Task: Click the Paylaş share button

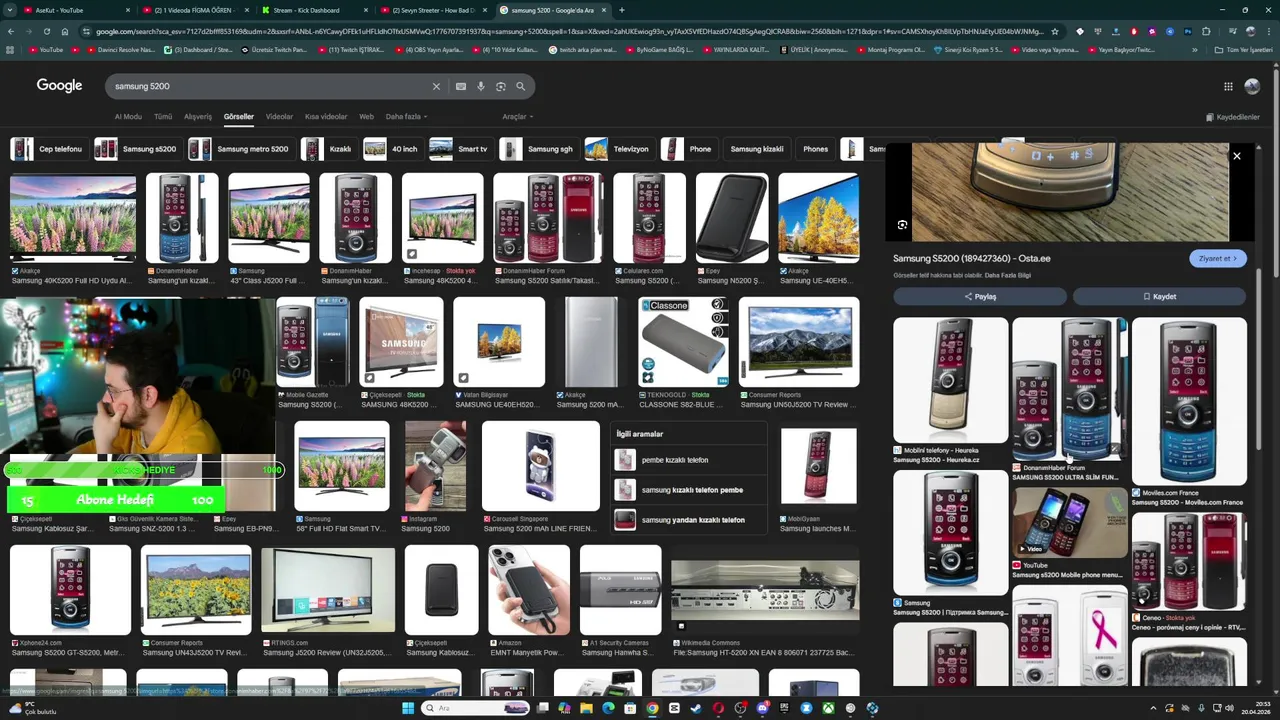Action: 980,297
